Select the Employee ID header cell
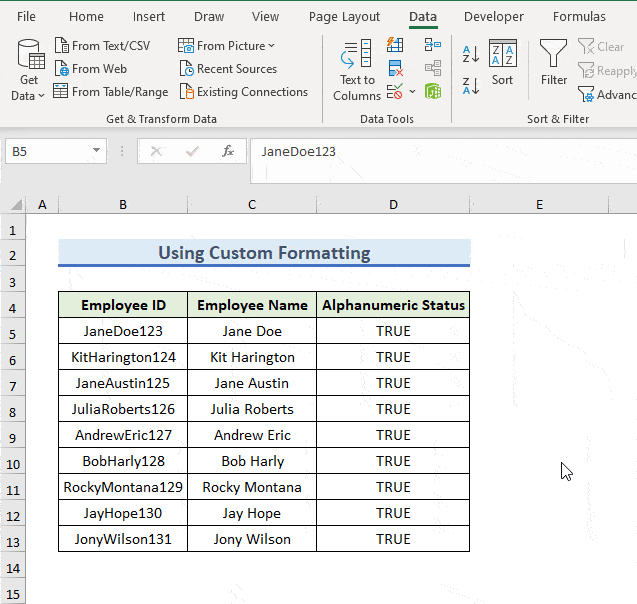The height and width of the screenshot is (604, 637). [123, 305]
